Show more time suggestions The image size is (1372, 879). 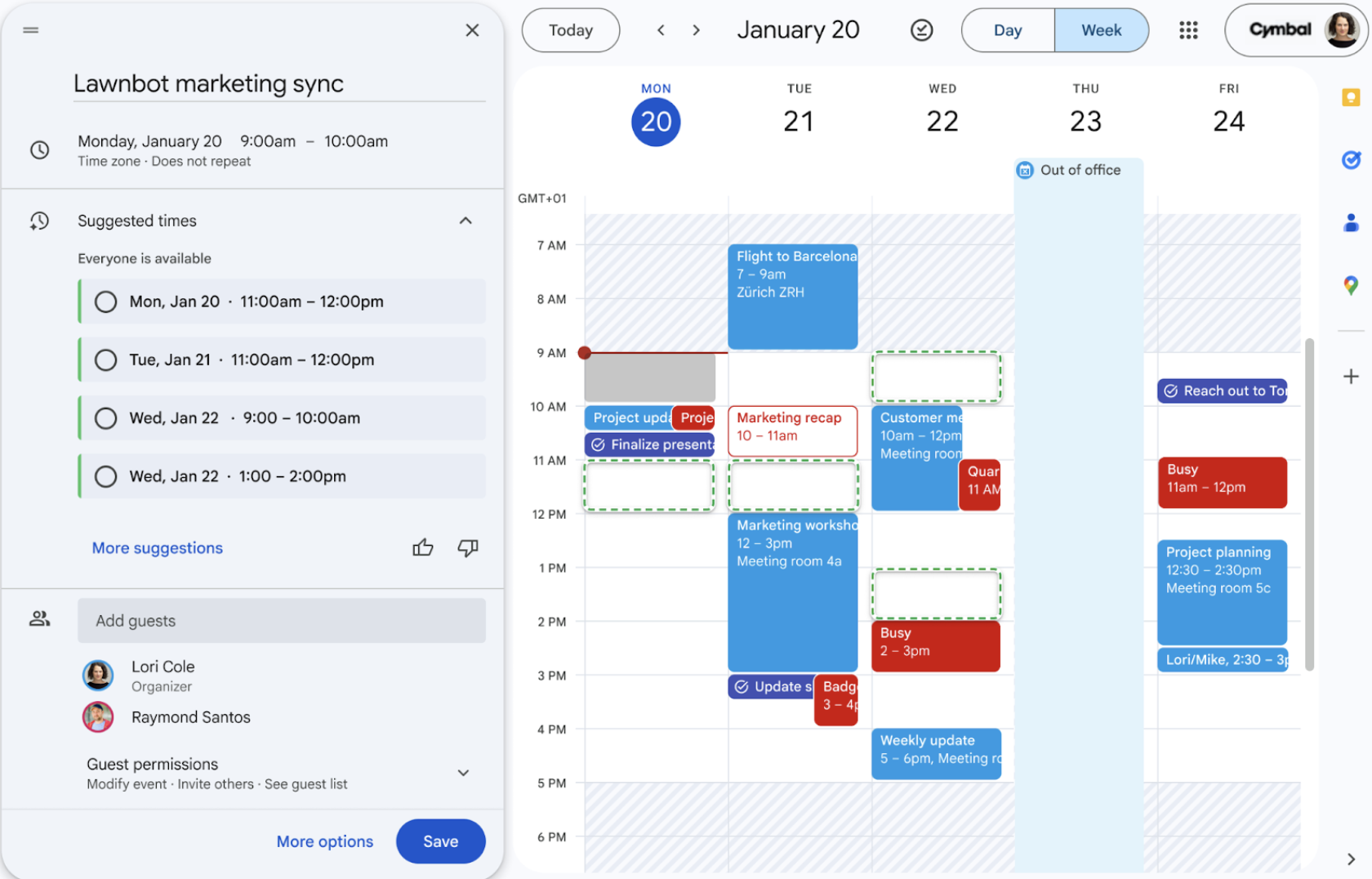point(157,547)
